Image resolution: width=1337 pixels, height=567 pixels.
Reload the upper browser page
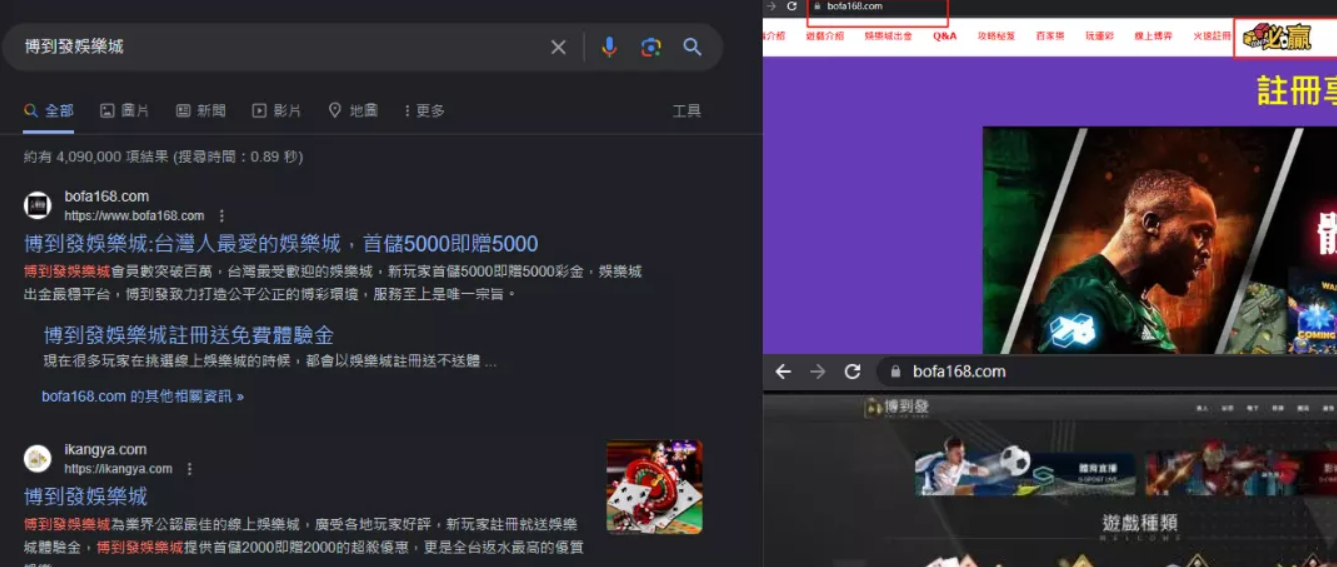pos(792,6)
